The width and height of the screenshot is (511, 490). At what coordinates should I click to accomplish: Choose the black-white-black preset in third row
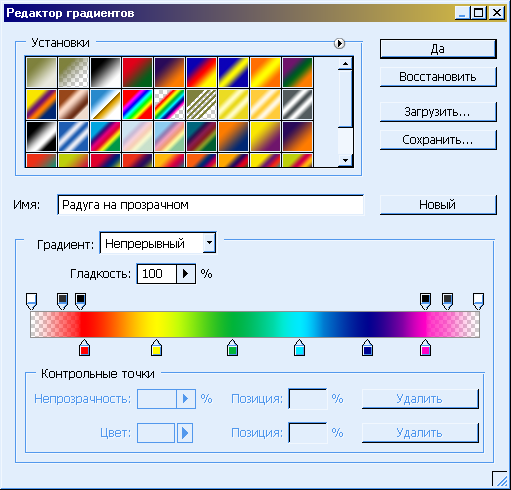click(x=41, y=136)
